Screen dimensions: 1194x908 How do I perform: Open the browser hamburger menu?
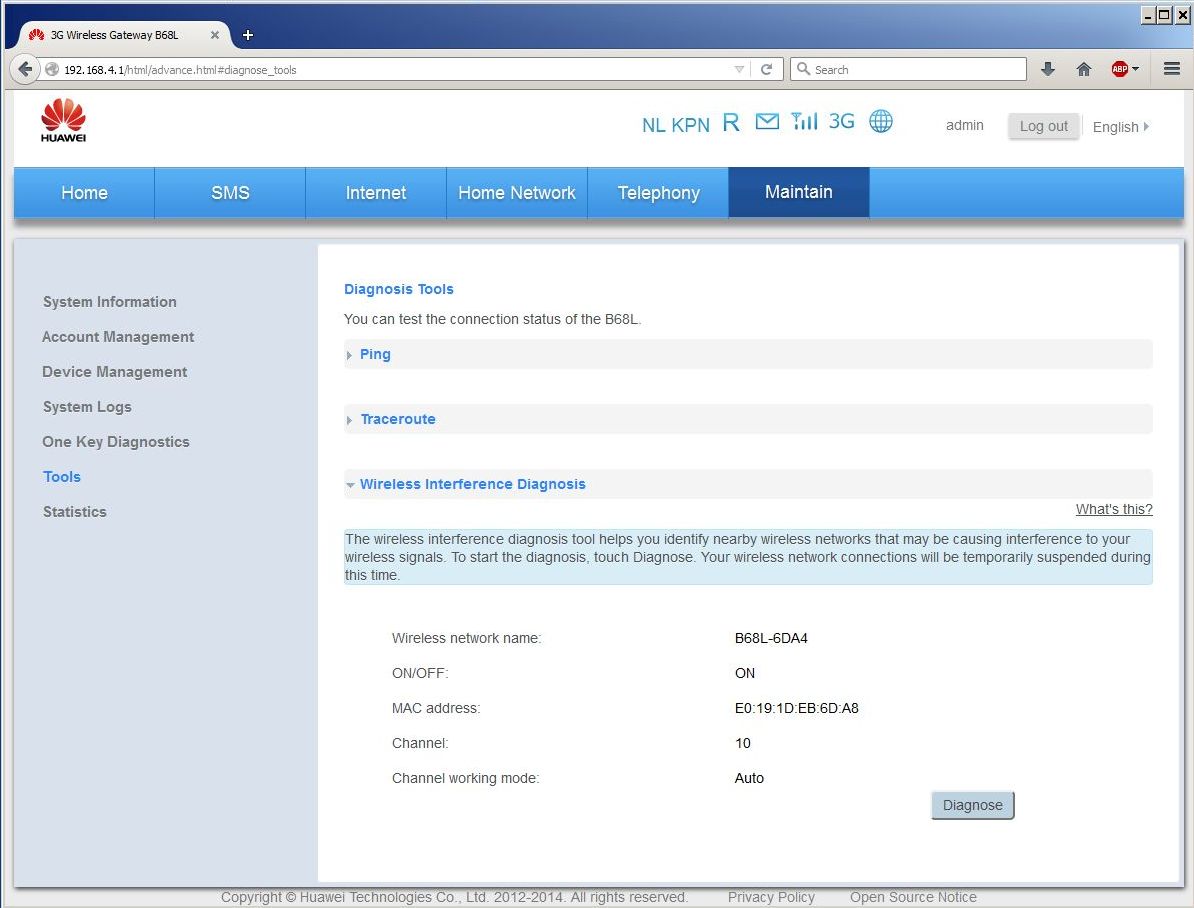point(1172,69)
